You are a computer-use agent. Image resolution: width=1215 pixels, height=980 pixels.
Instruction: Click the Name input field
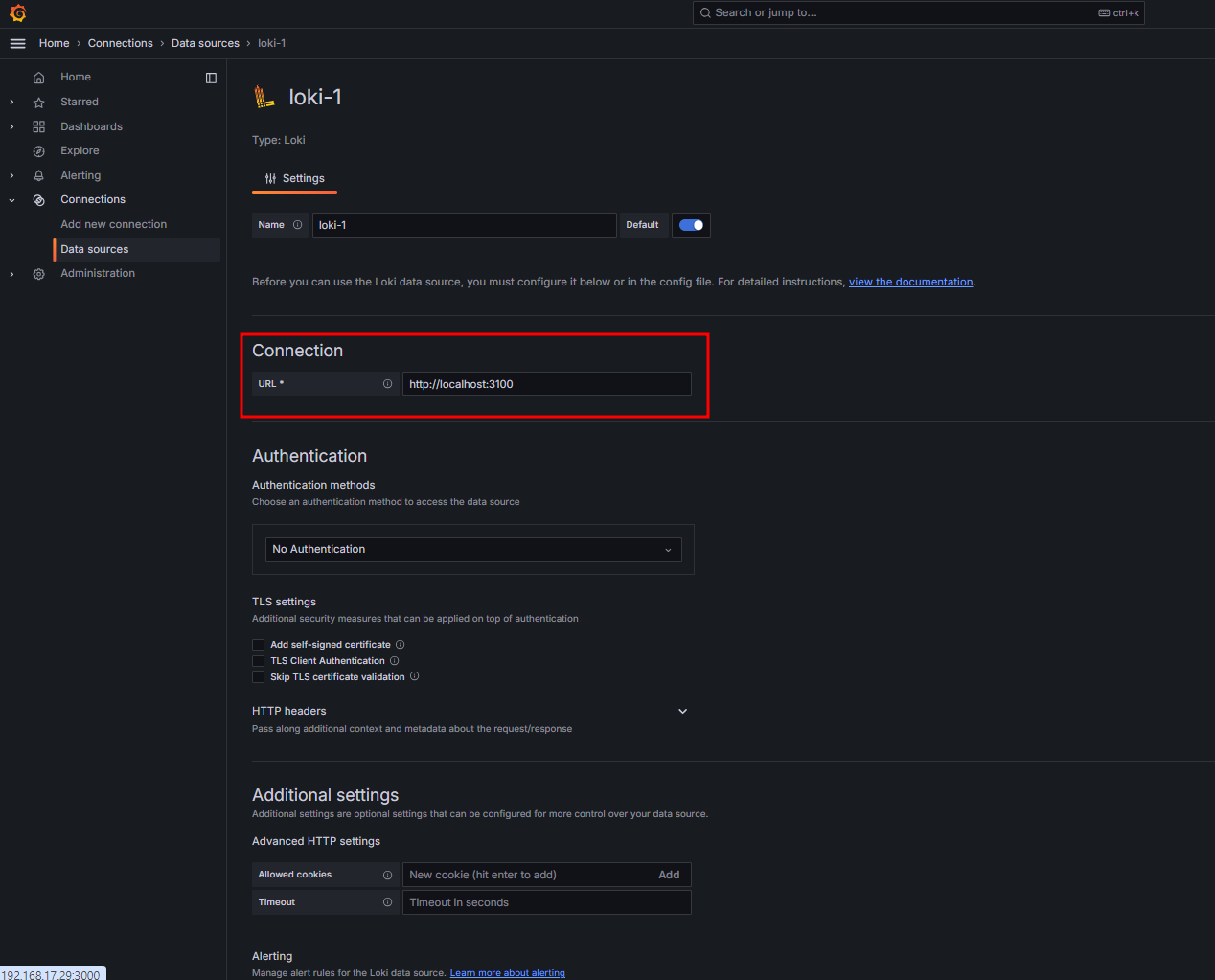pyautogui.click(x=464, y=225)
